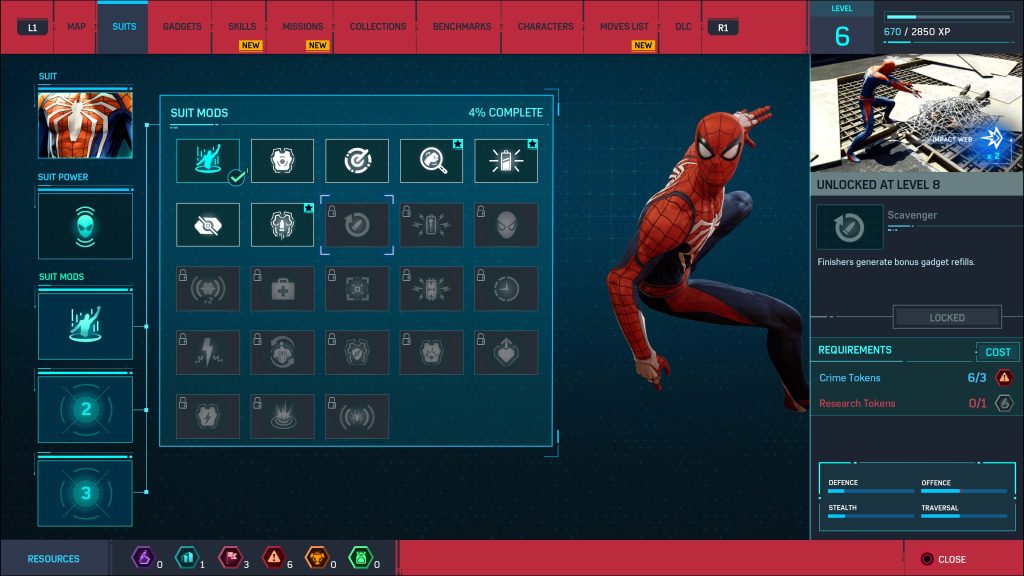This screenshot has width=1024, height=576.
Task: Open the Gadgets tab
Action: click(182, 27)
